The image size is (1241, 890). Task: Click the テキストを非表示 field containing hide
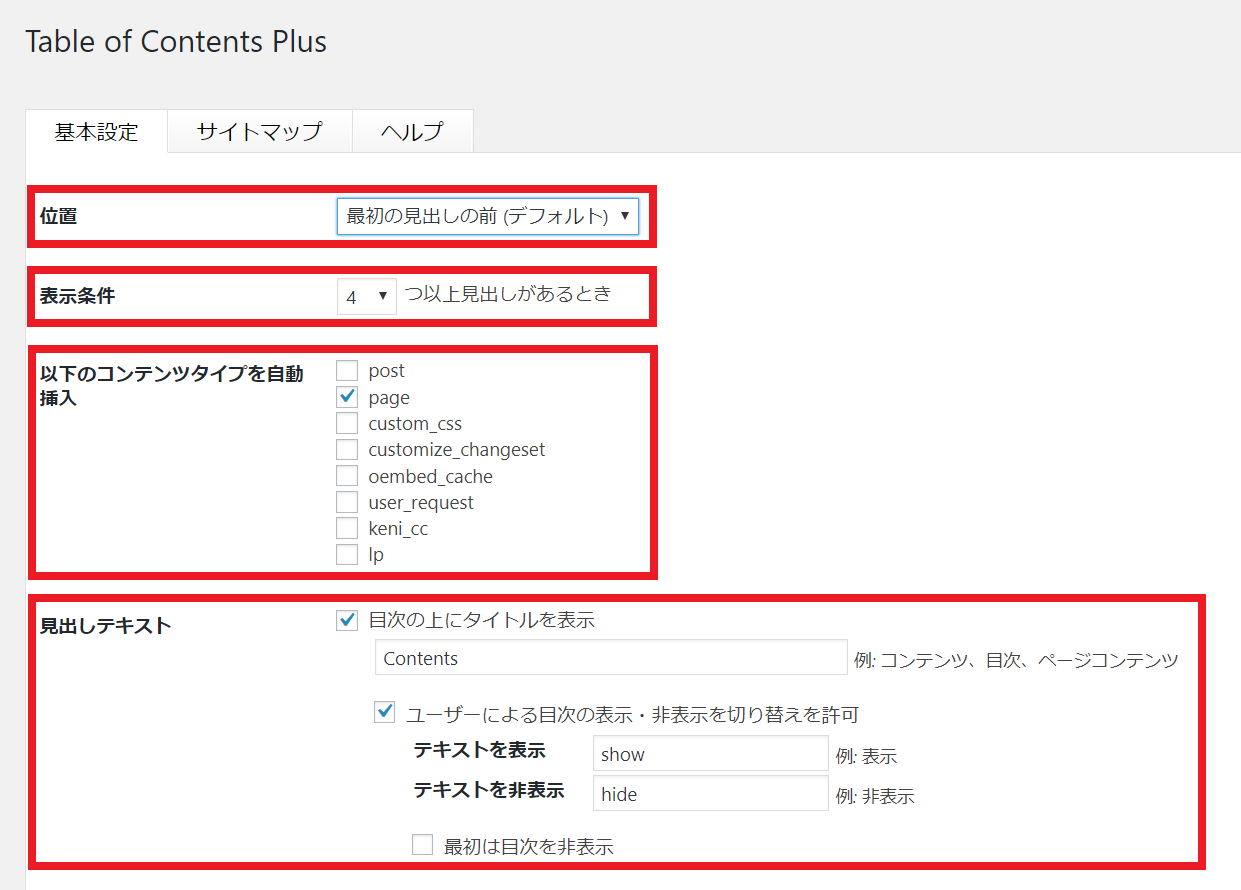[710, 794]
